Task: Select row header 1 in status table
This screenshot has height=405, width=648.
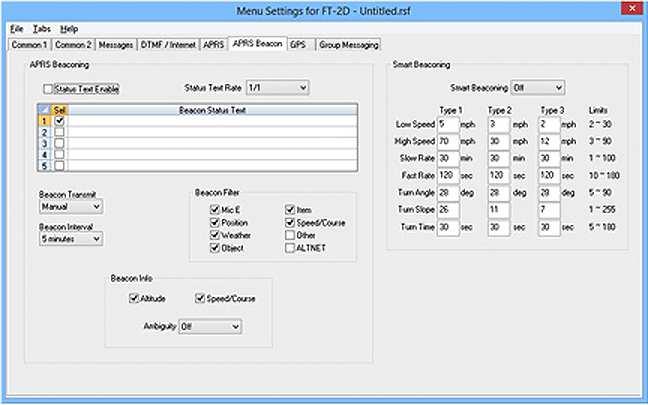Action: coord(45,121)
